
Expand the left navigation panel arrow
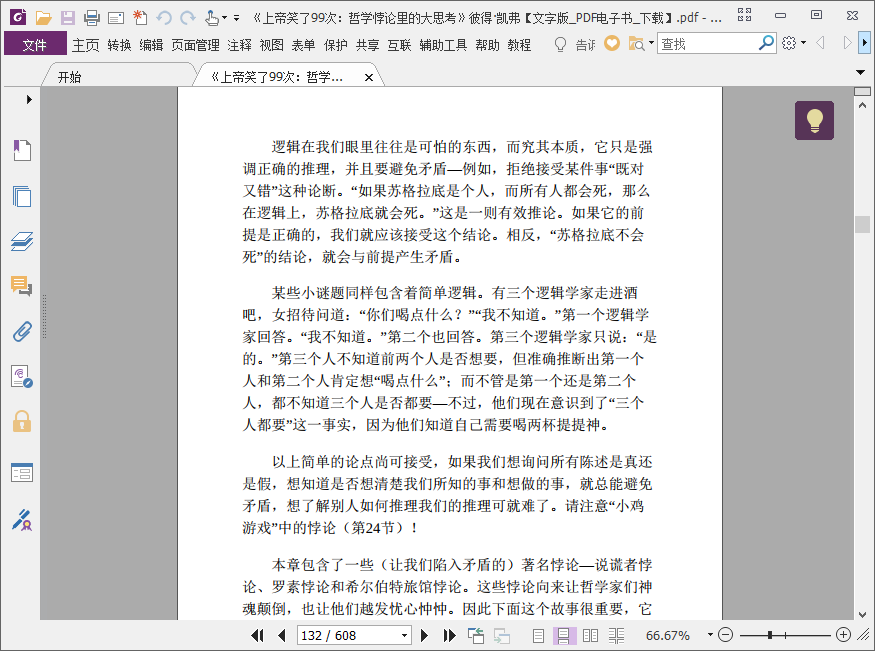(x=29, y=99)
